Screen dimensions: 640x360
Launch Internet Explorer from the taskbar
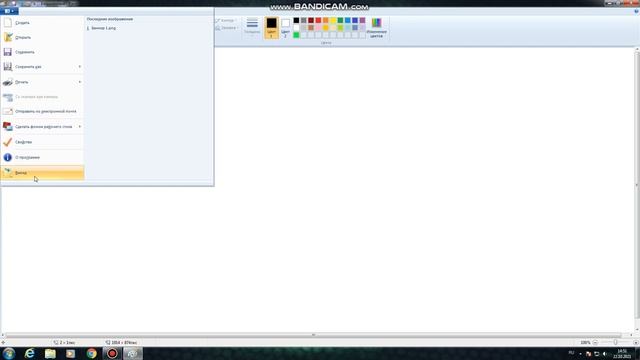point(29,353)
